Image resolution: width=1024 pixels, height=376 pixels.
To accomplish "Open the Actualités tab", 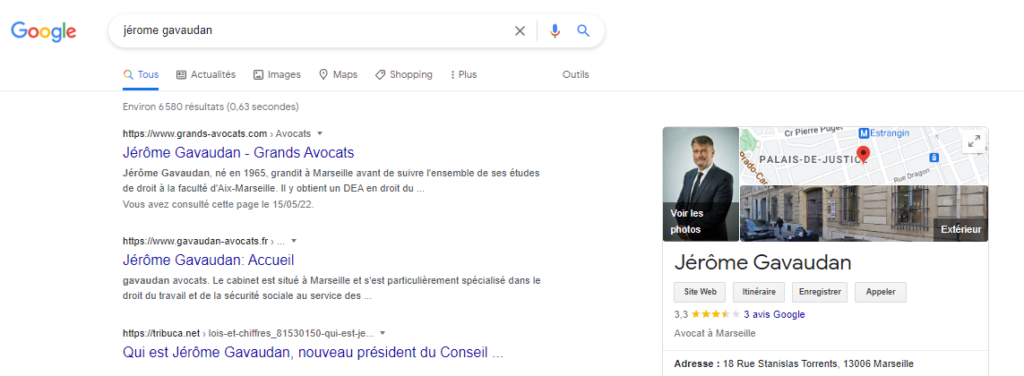I will pyautogui.click(x=206, y=74).
